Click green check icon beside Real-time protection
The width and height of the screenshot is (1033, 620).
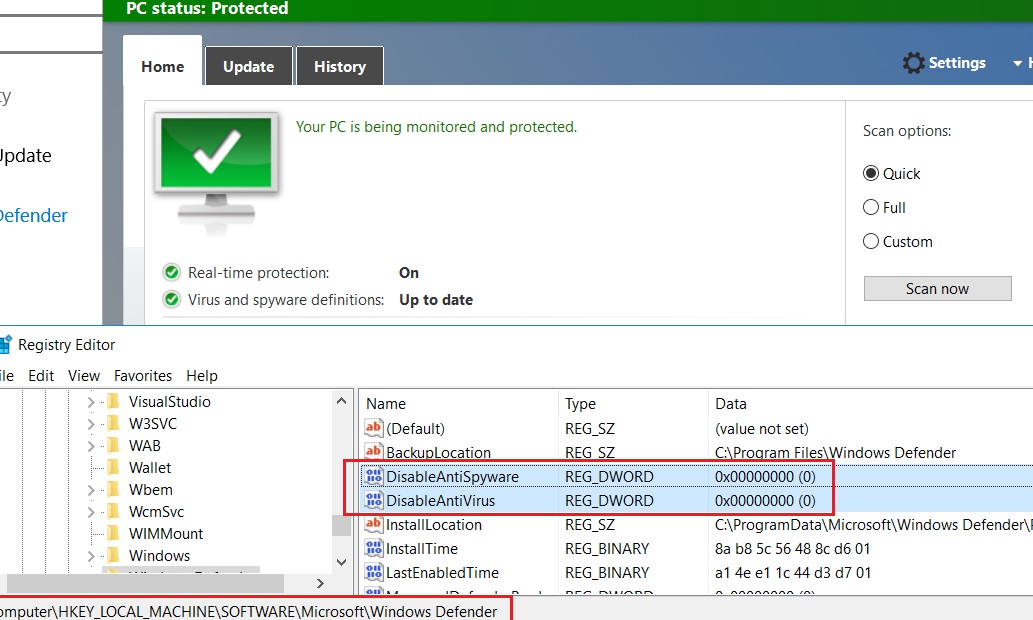pos(171,272)
